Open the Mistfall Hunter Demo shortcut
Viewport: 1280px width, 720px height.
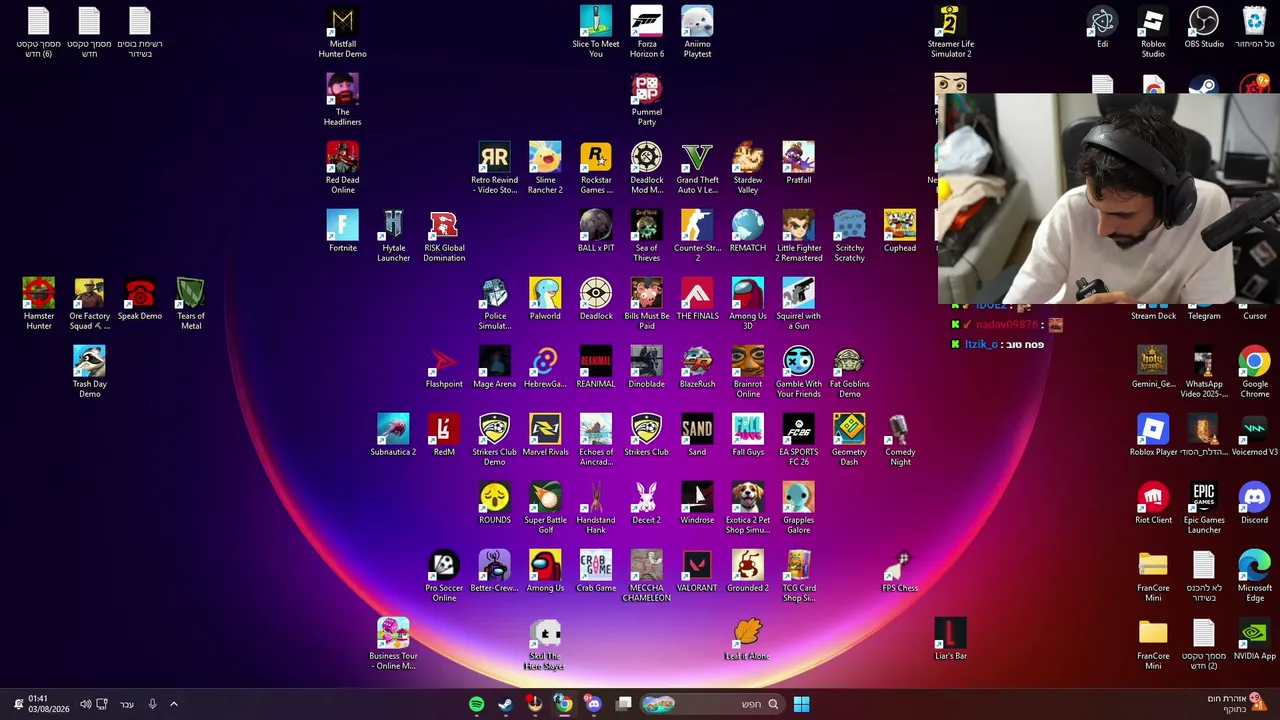[x=342, y=32]
